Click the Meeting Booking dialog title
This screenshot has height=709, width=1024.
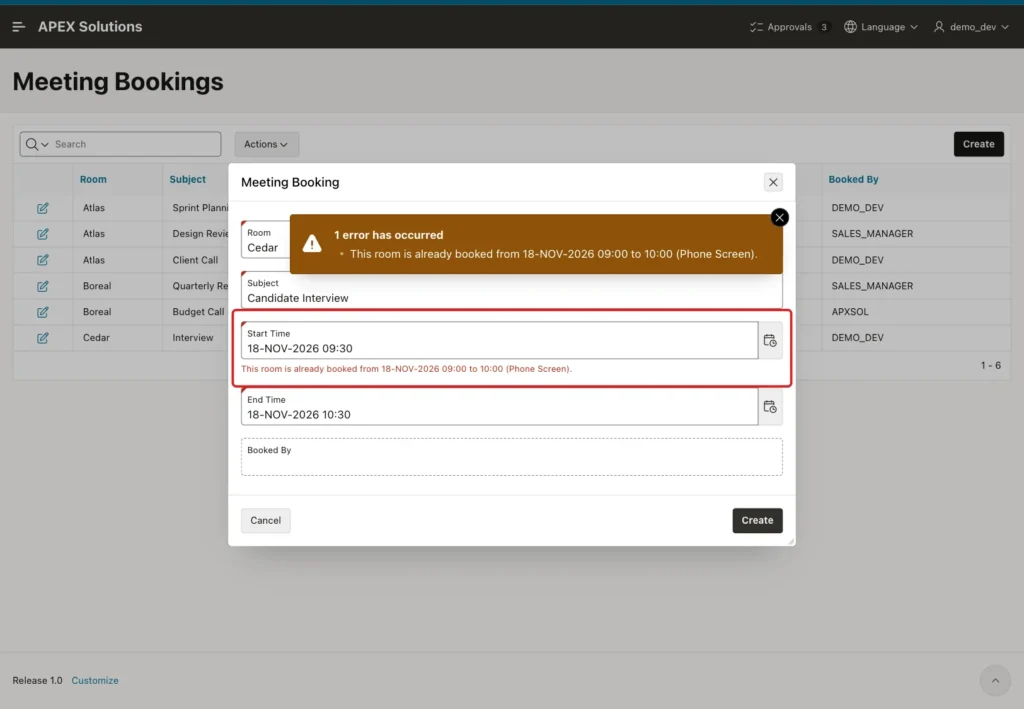(290, 182)
